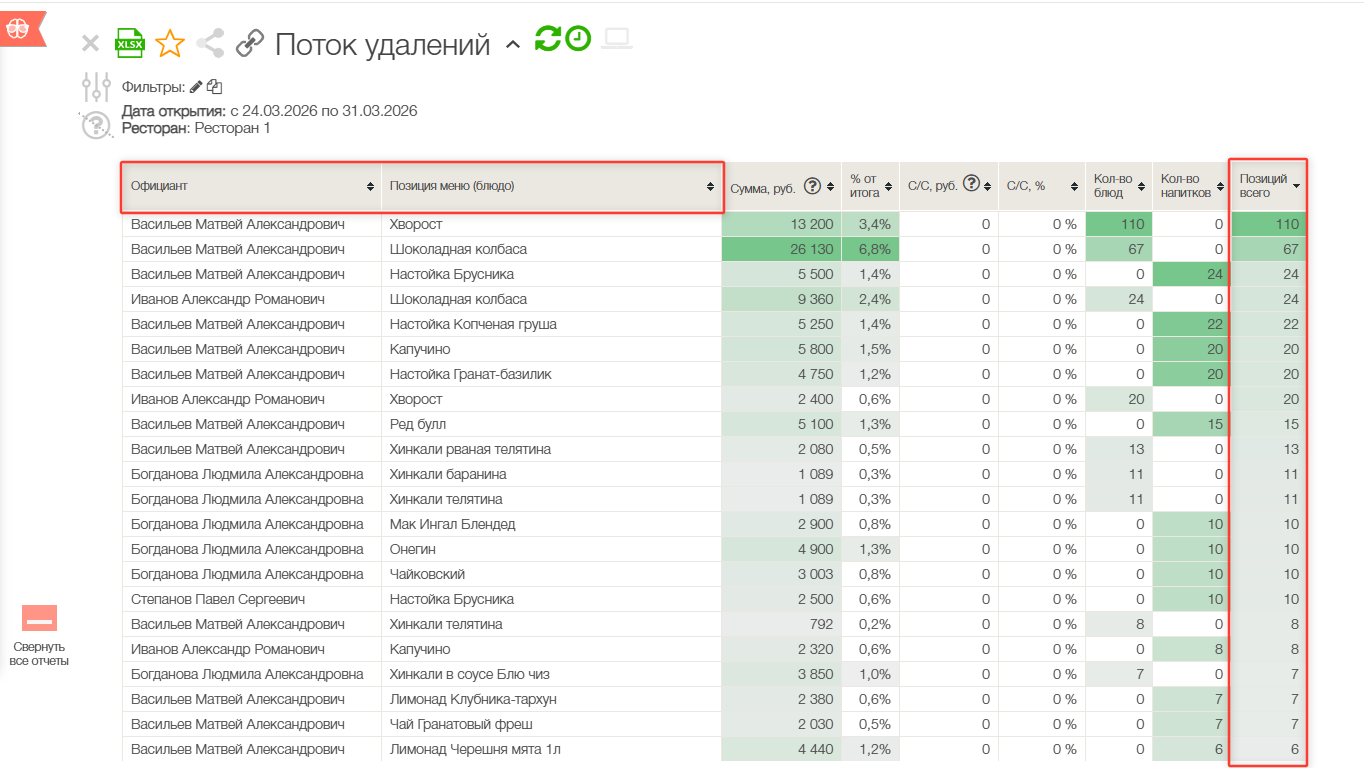1364x768 pixels.
Task: Sort by Позиция меню (блюдо) column arrows
Action: 711,187
